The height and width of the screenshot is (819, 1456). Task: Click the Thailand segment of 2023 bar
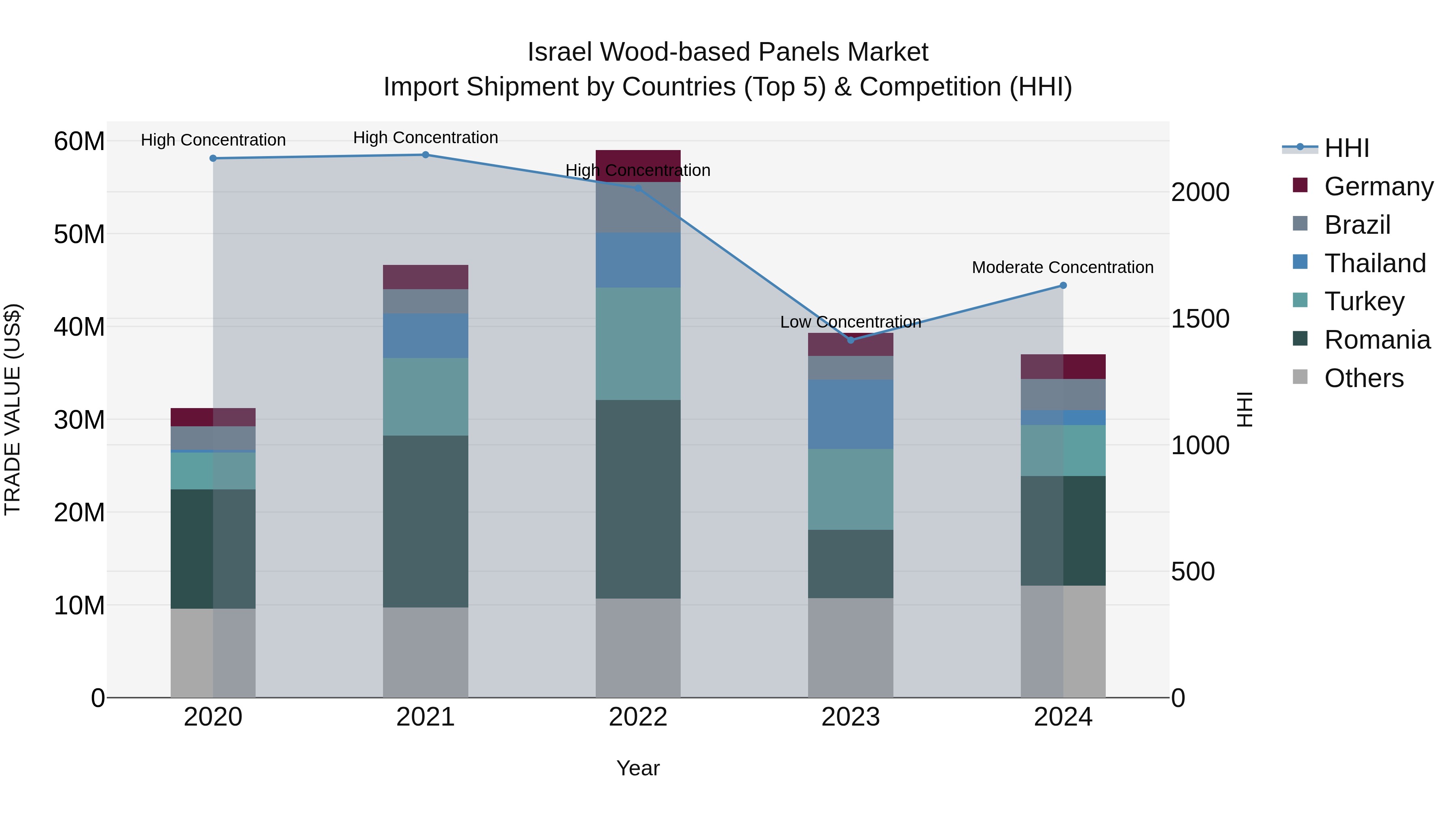(x=851, y=415)
